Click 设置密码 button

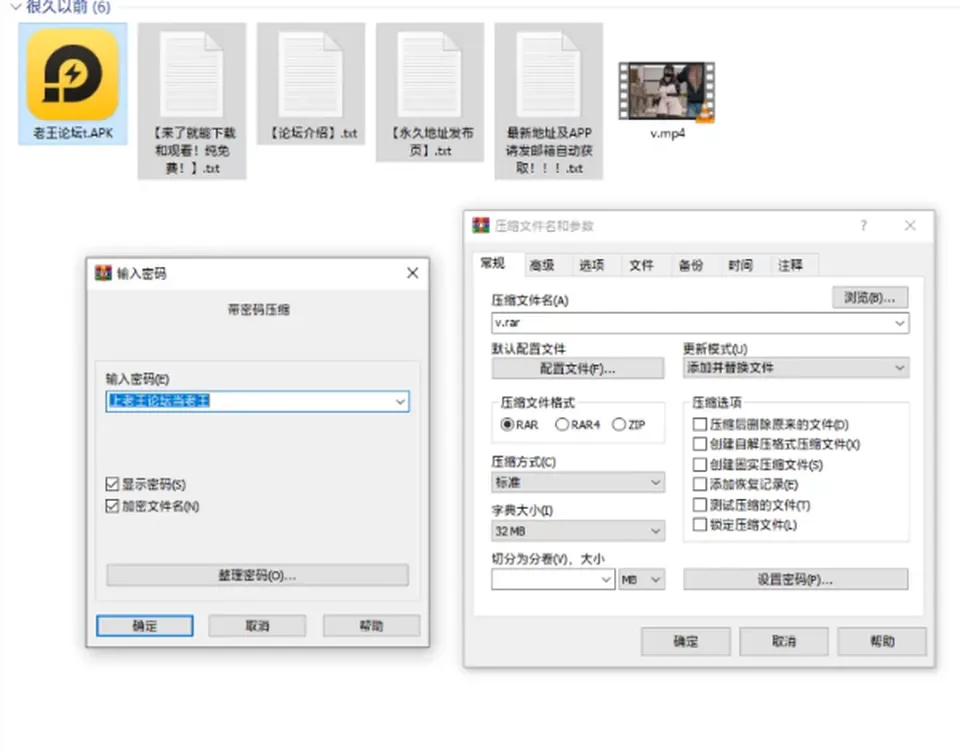(x=795, y=579)
